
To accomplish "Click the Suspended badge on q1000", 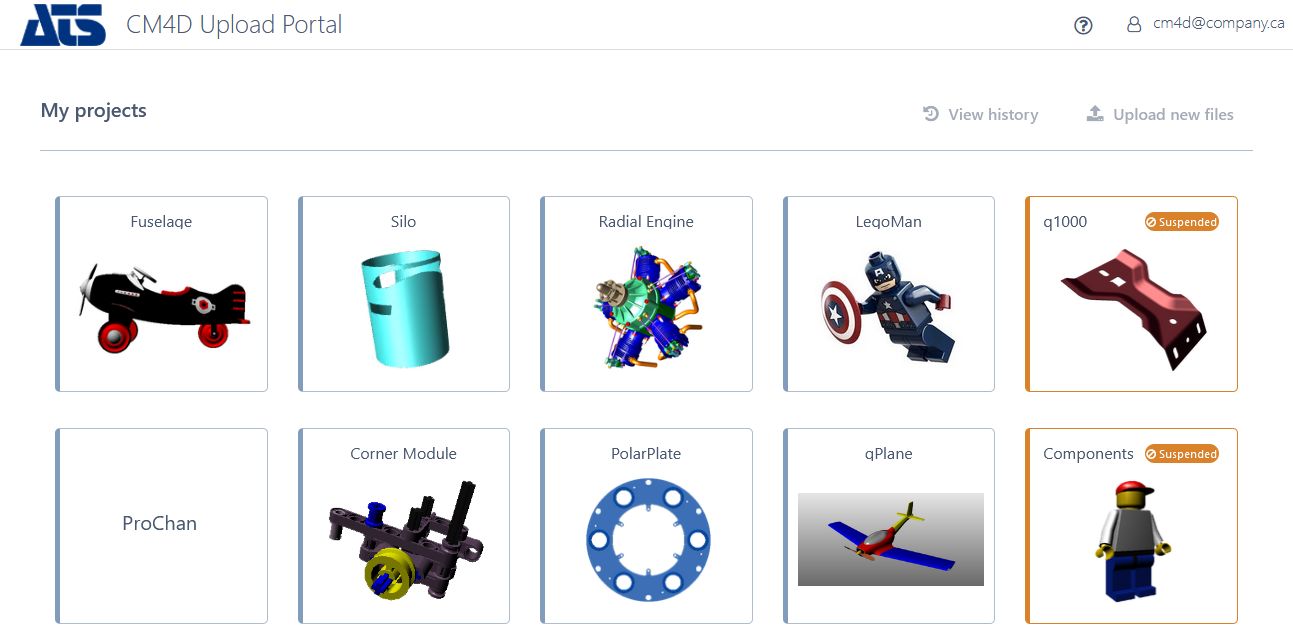I will pyautogui.click(x=1182, y=222).
